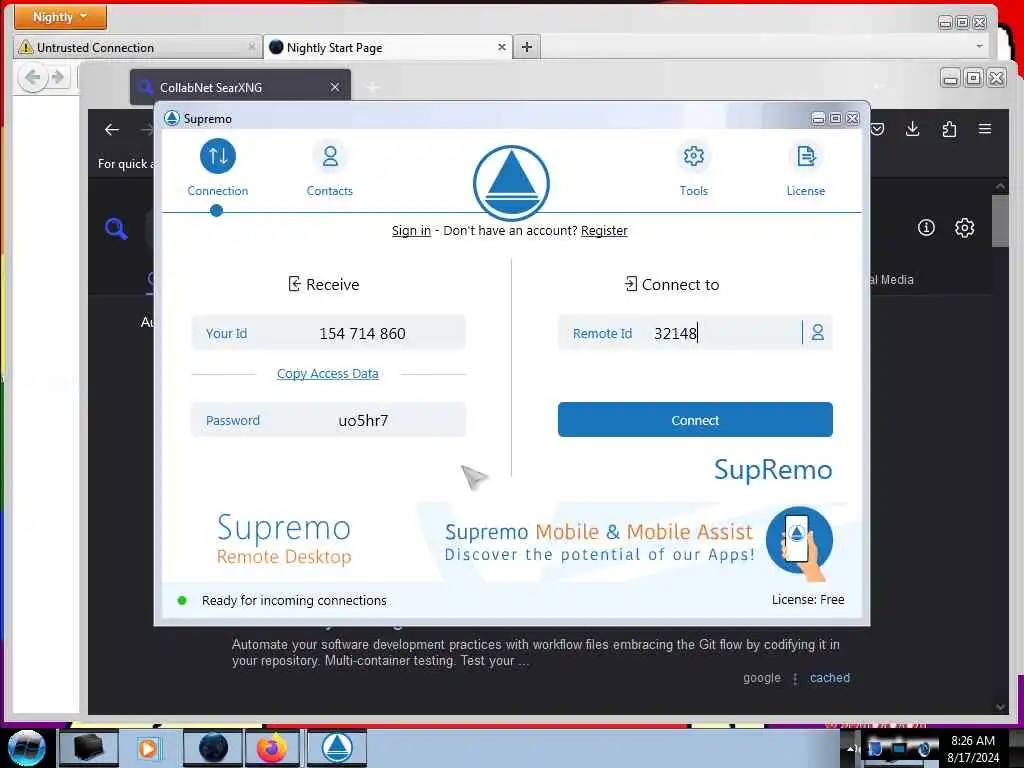
Task: Click the Receive heading icon
Action: [x=295, y=284]
